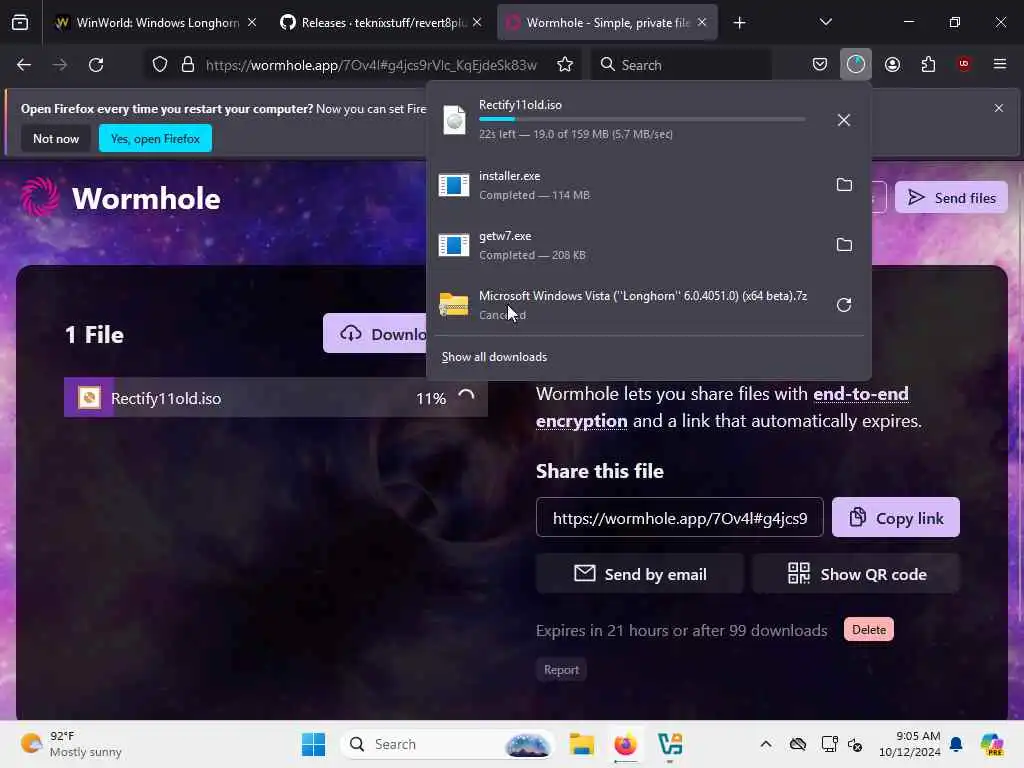The height and width of the screenshot is (768, 1024).
Task: Click the Download button under 1 File
Action: pyautogui.click(x=376, y=334)
